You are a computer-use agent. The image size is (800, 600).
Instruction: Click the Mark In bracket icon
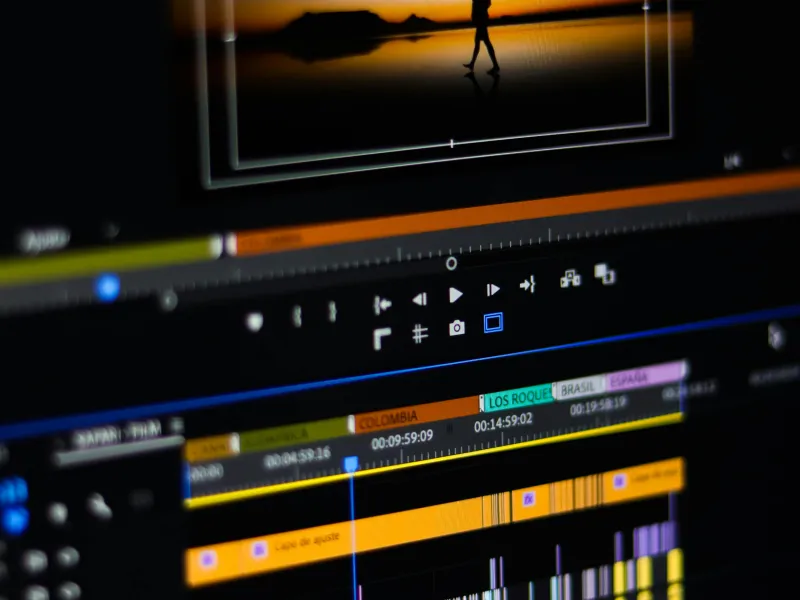(x=296, y=316)
